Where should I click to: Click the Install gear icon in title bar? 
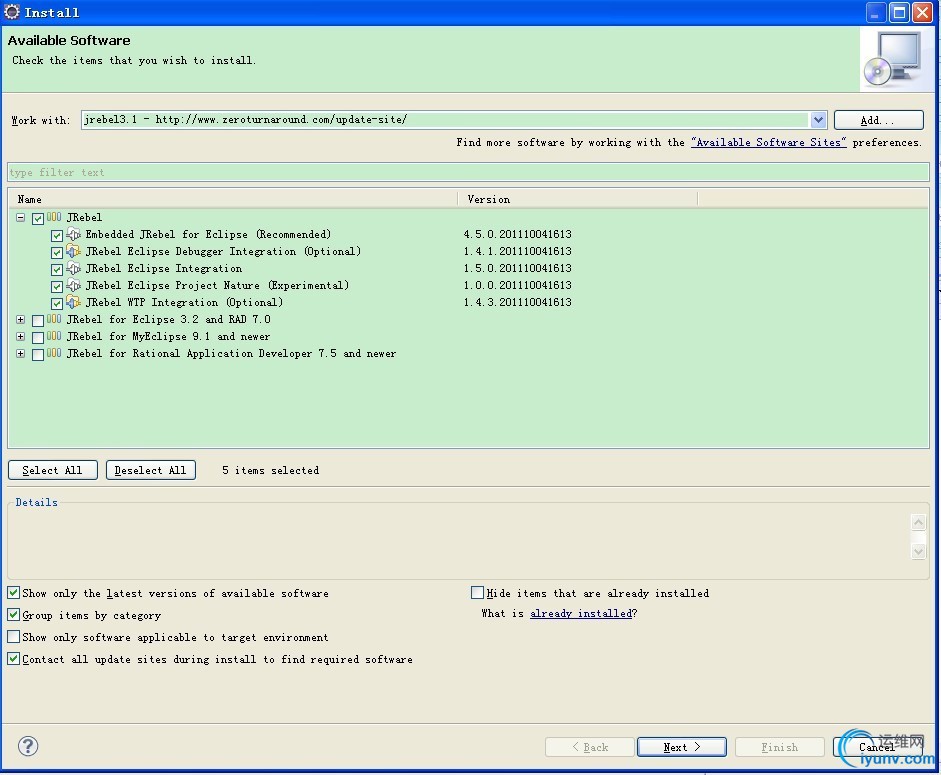[x=11, y=12]
